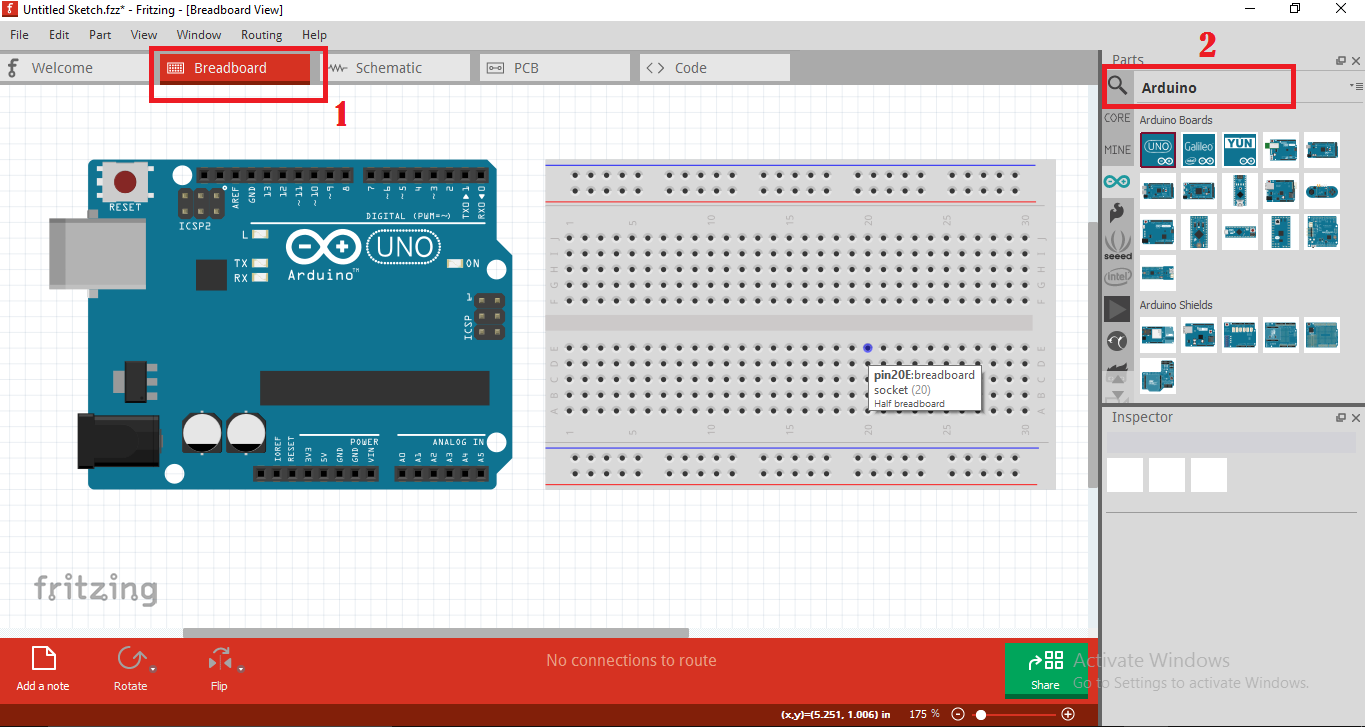Image resolution: width=1365 pixels, height=727 pixels.
Task: Select the Arduino parts bin icon
Action: [x=1117, y=181]
